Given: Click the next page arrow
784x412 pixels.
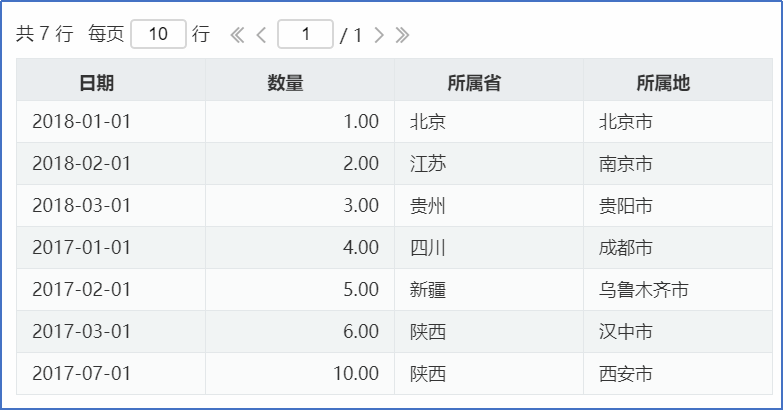Looking at the screenshot, I should [379, 35].
